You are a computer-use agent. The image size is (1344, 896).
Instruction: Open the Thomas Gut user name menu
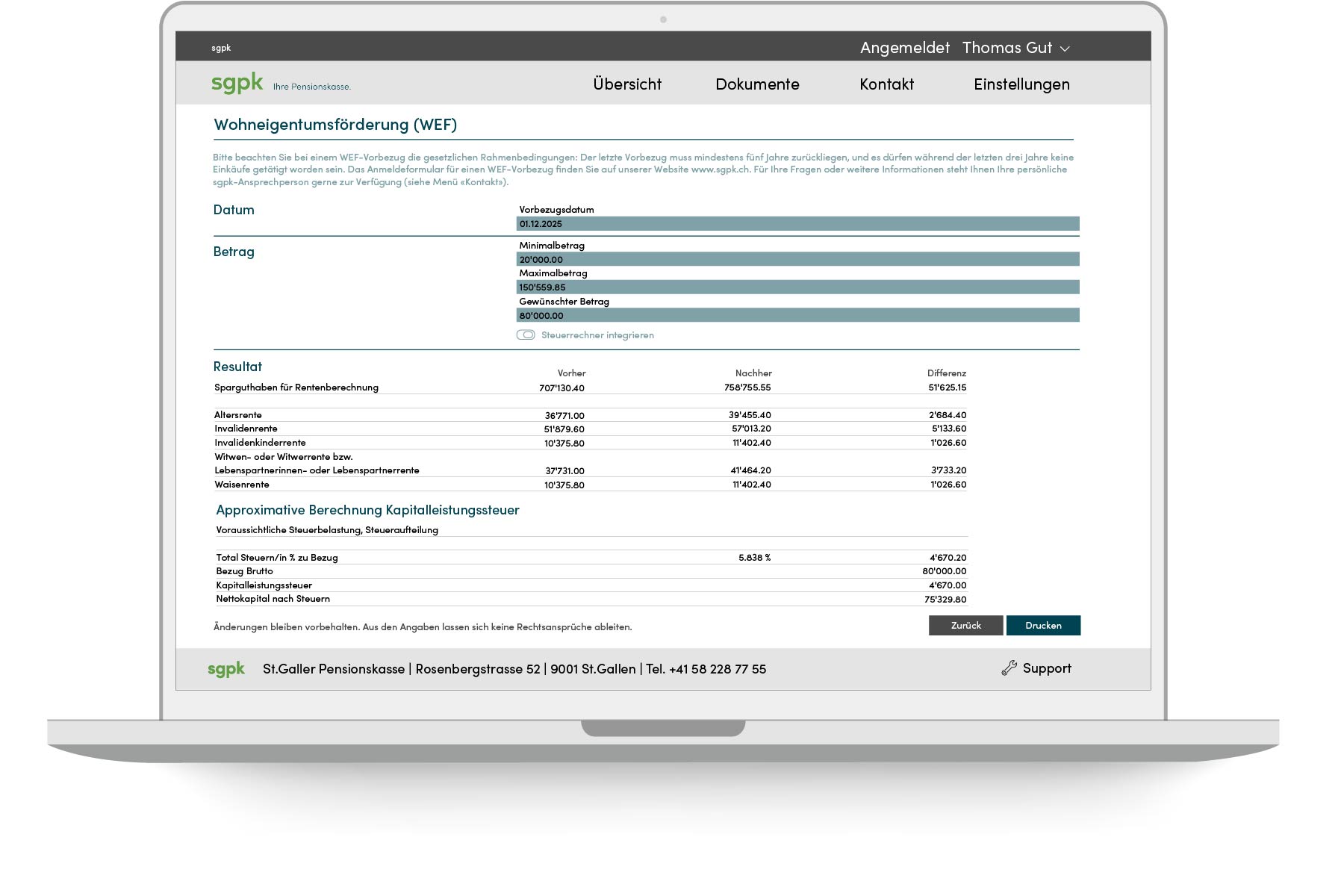click(x=1007, y=48)
